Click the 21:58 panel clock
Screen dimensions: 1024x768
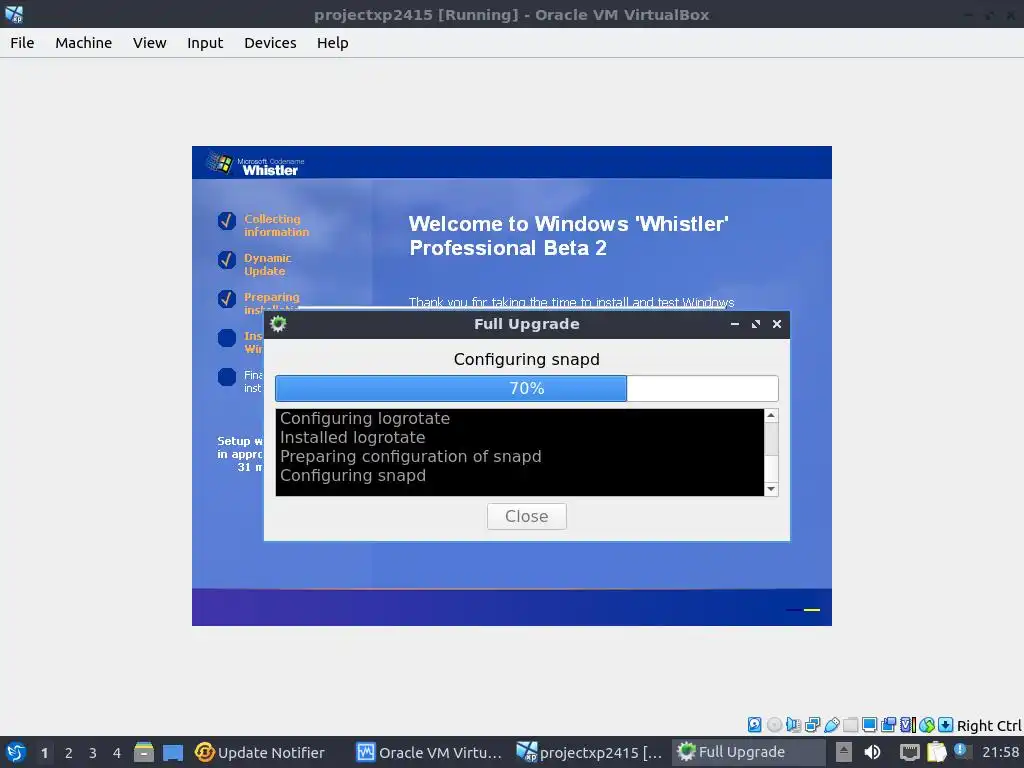pos(1000,752)
